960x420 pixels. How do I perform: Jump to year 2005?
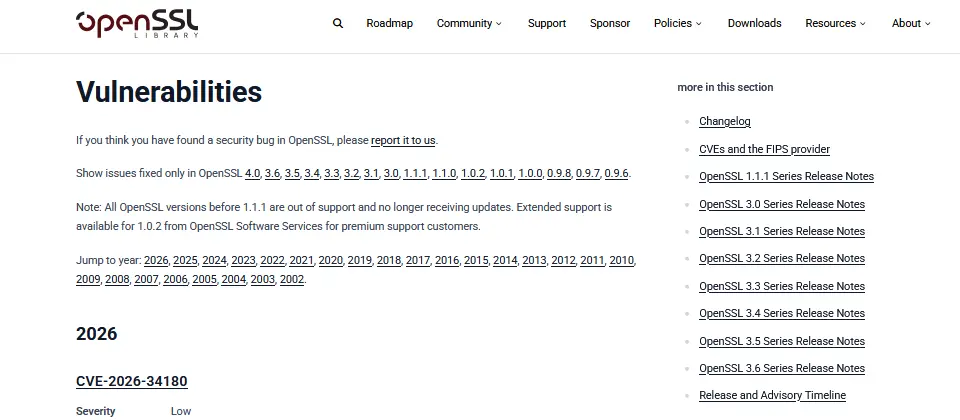tap(204, 280)
